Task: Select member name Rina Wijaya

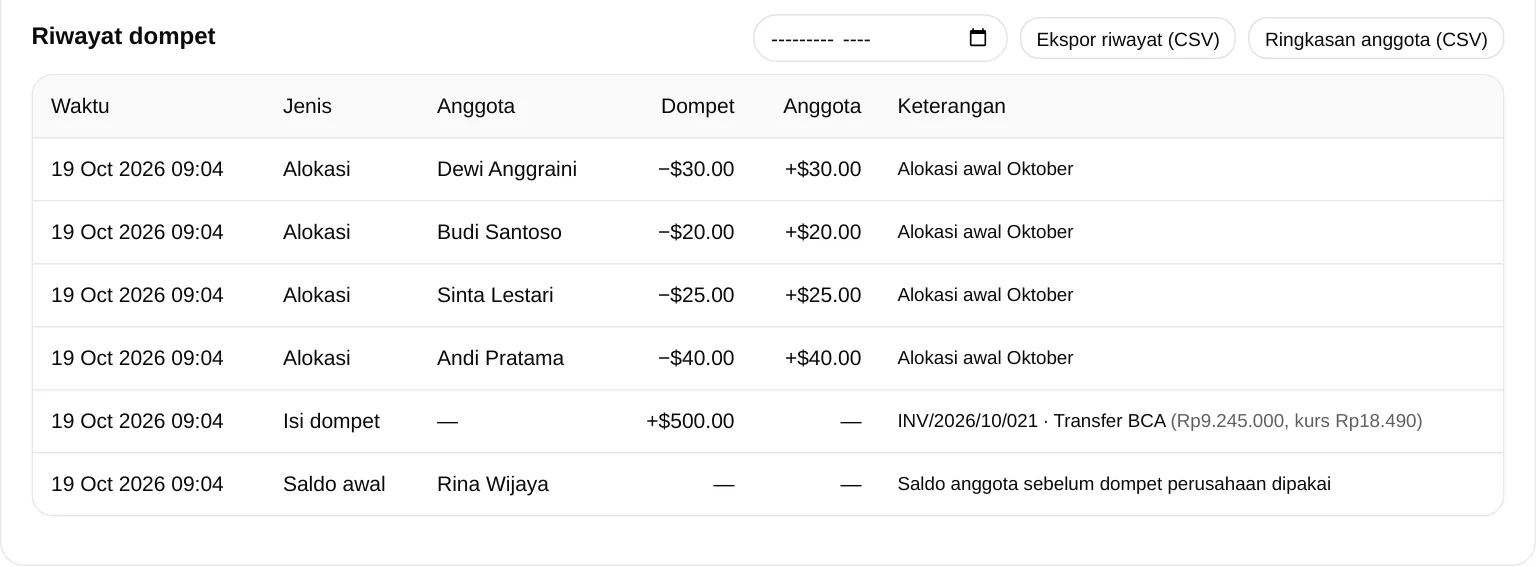Action: pos(493,484)
